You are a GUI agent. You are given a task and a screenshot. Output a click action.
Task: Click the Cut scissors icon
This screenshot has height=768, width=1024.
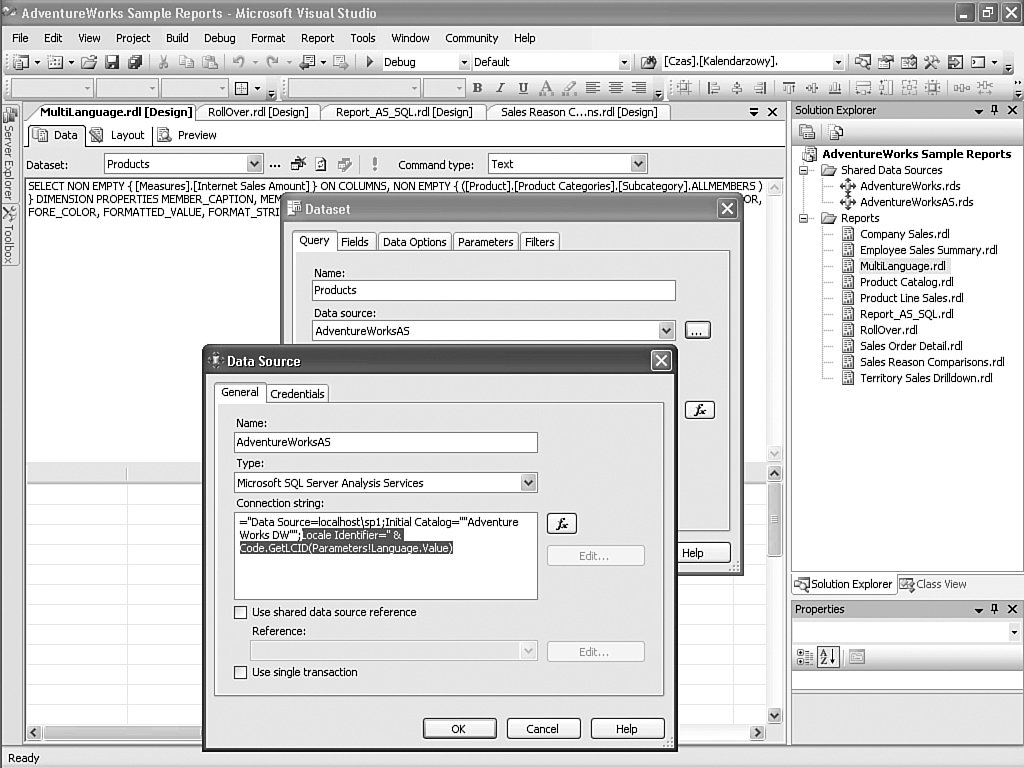[x=163, y=62]
